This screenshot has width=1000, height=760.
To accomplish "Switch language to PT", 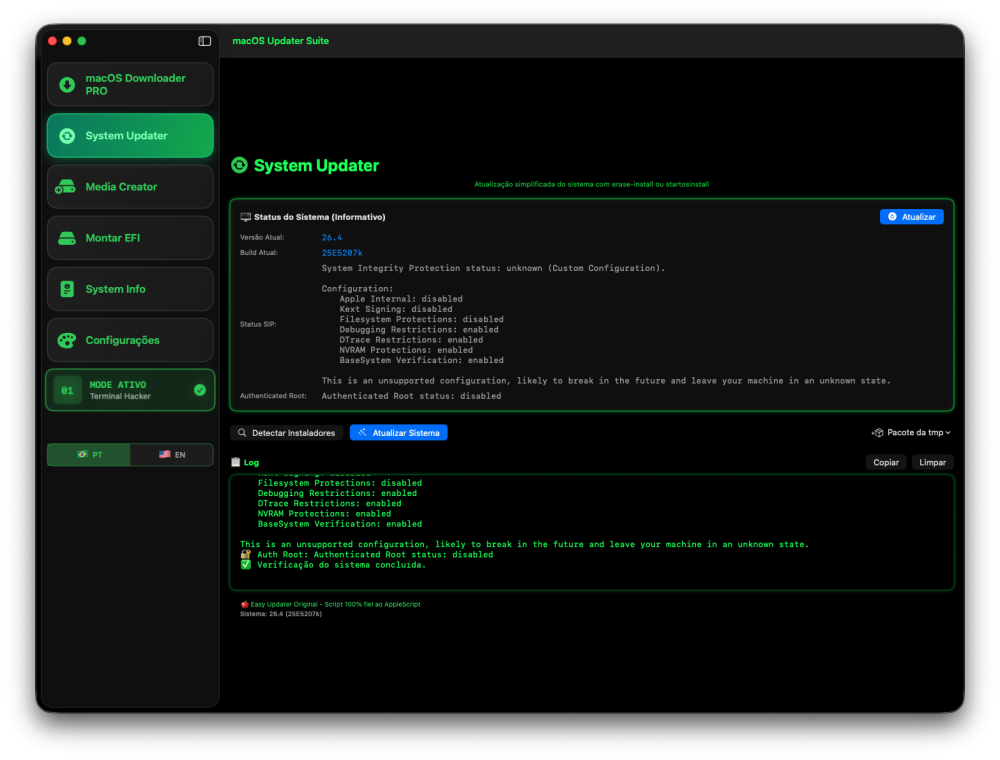I will 89,455.
